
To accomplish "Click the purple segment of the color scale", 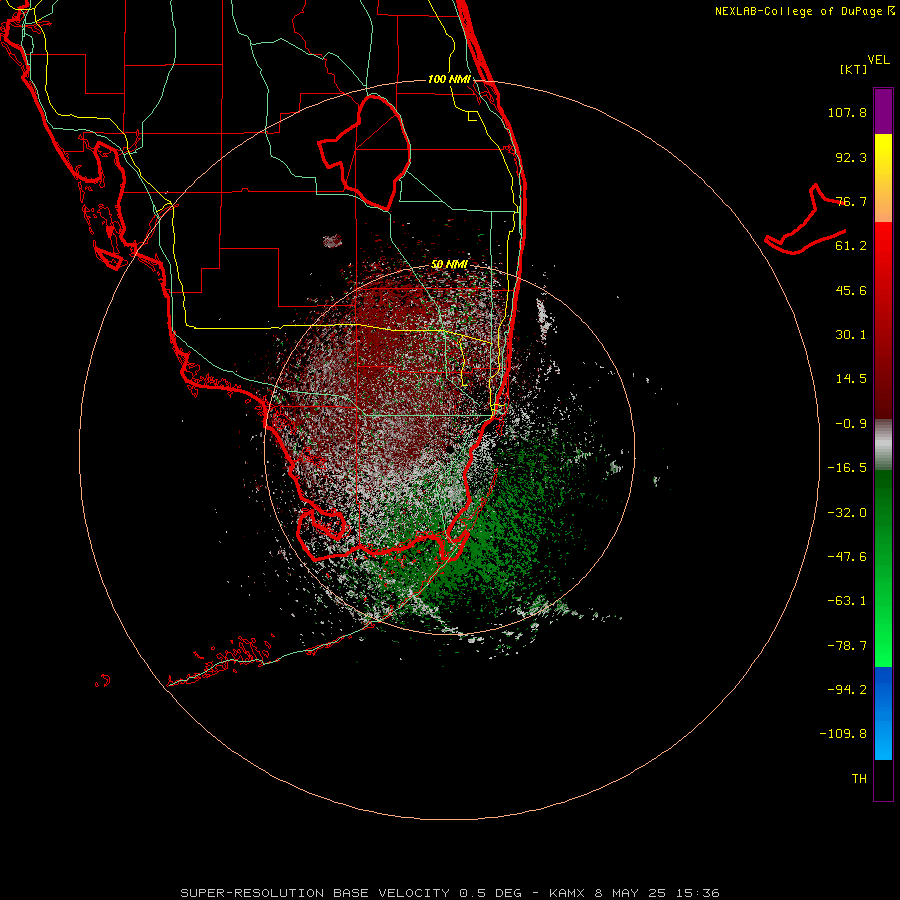I will [883, 111].
